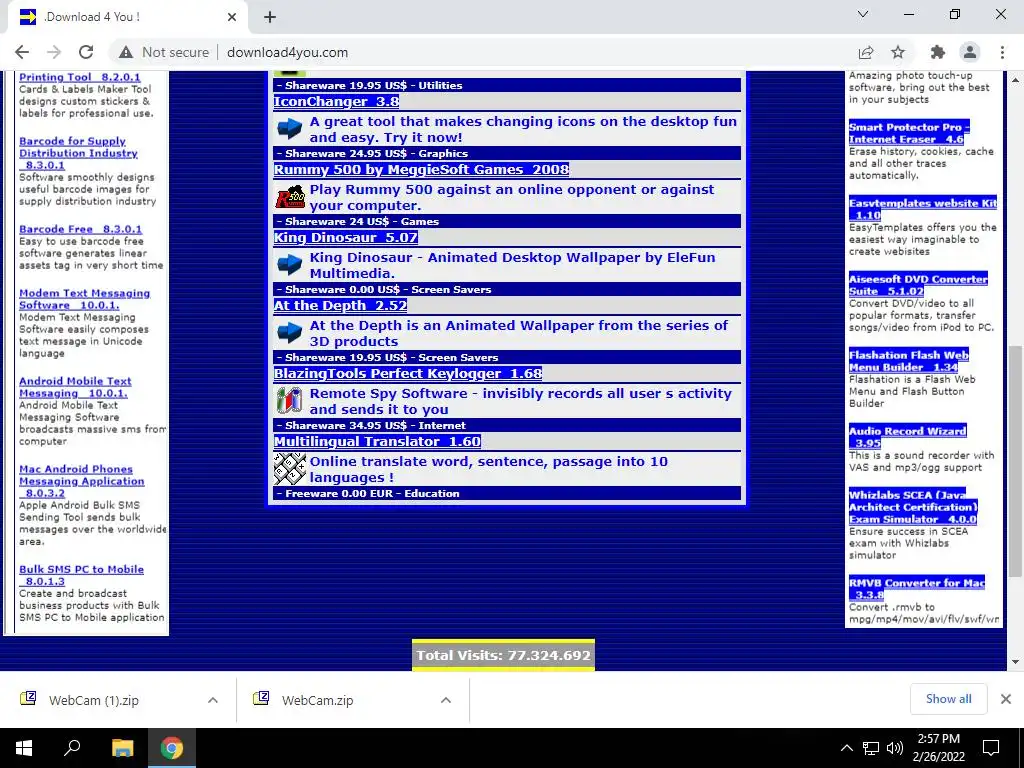Open the network status tray icon

coord(871,748)
